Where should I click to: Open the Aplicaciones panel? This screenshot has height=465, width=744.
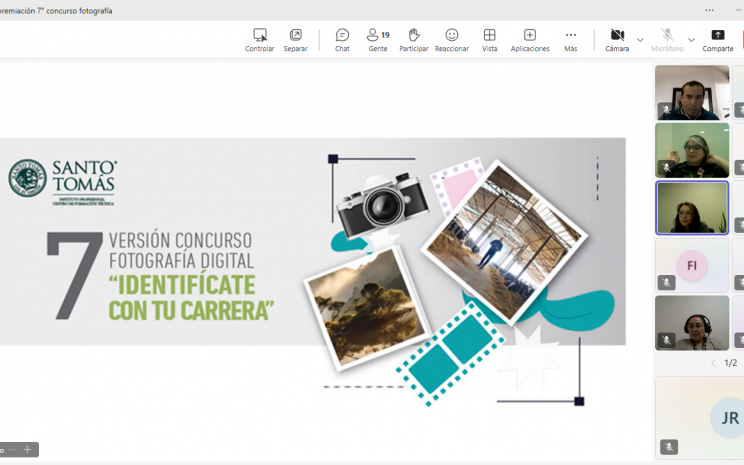pos(530,40)
